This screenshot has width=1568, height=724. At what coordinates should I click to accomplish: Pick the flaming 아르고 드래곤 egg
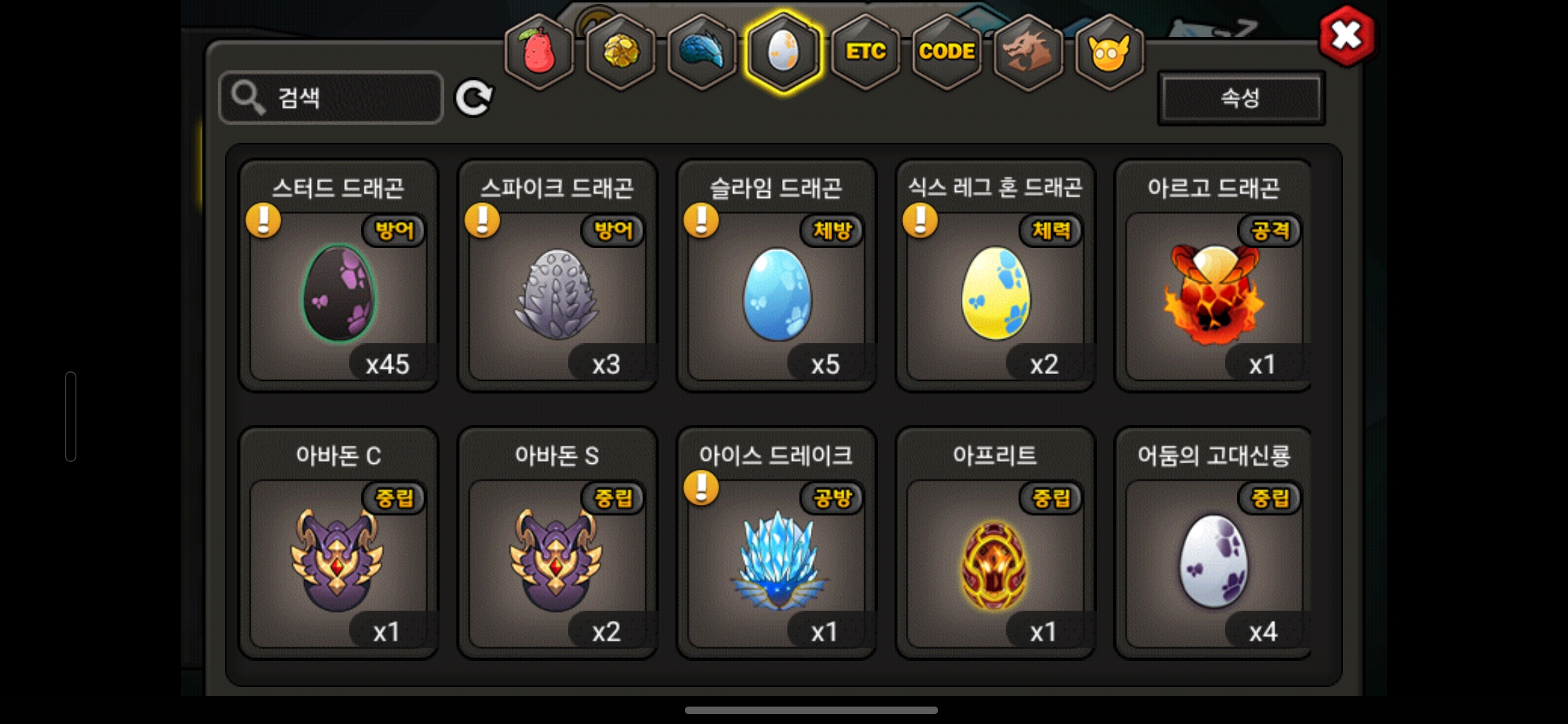tap(1214, 276)
